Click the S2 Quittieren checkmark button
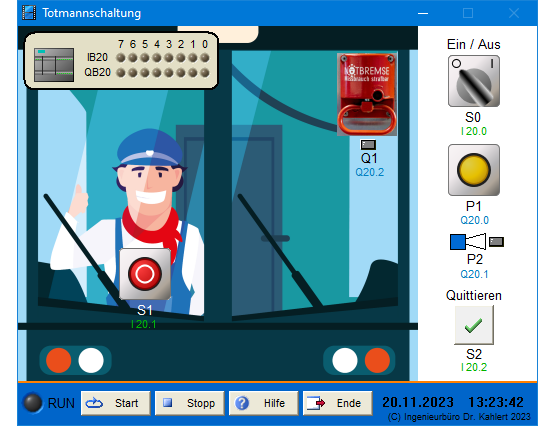Image resolution: width=554 pixels, height=426 pixels. pos(473,325)
